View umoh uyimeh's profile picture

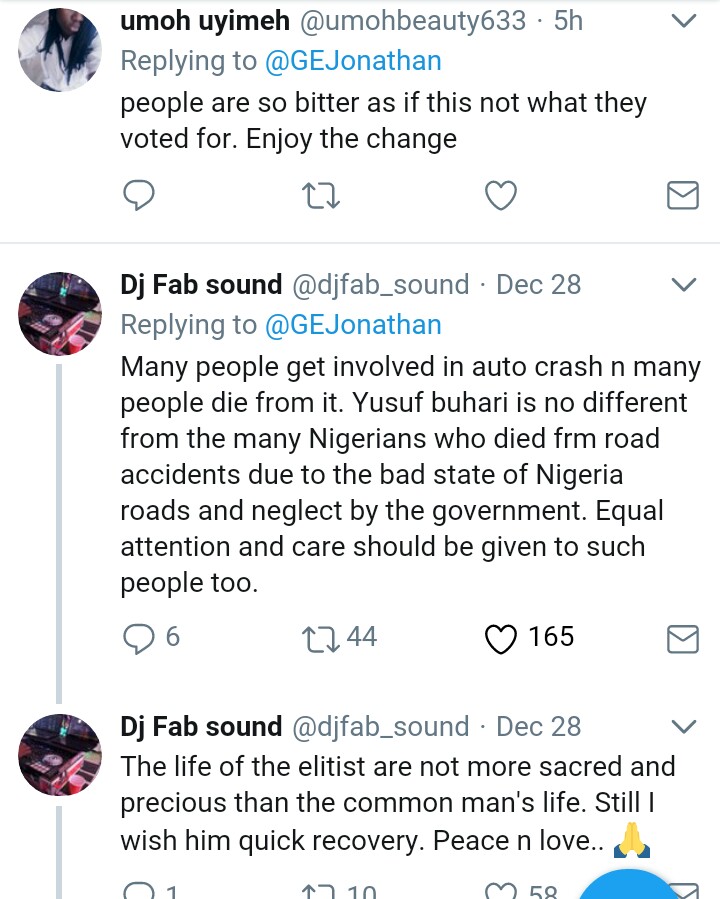[x=61, y=48]
